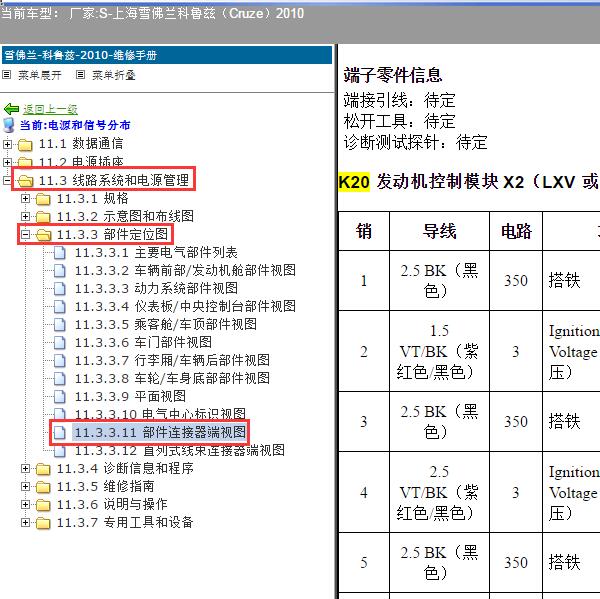The height and width of the screenshot is (599, 600).
Task: Select 11.3.3.11 部件连接器端视图
Action: tap(160, 433)
